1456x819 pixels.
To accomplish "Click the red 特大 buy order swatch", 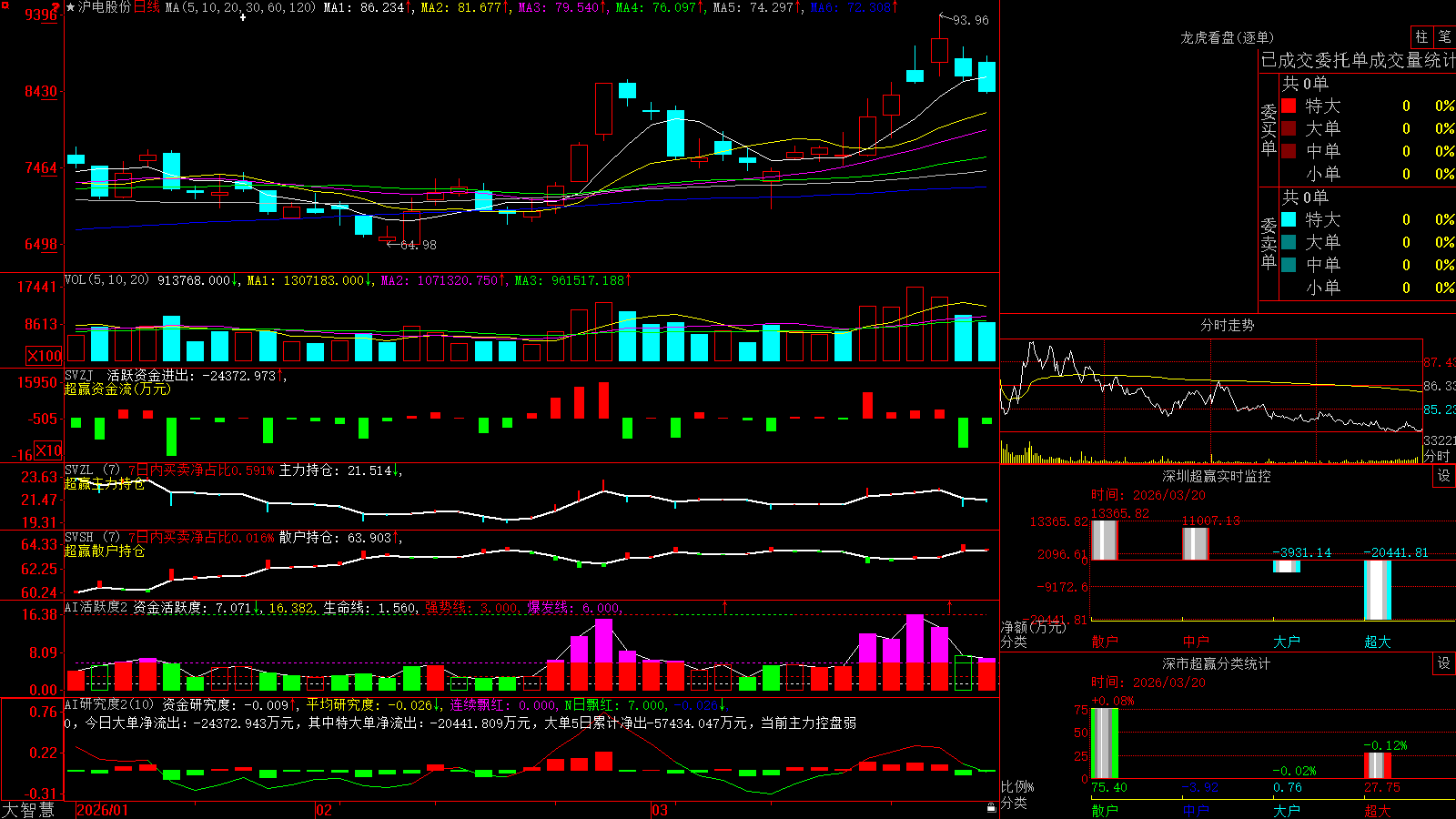I will (x=1289, y=106).
